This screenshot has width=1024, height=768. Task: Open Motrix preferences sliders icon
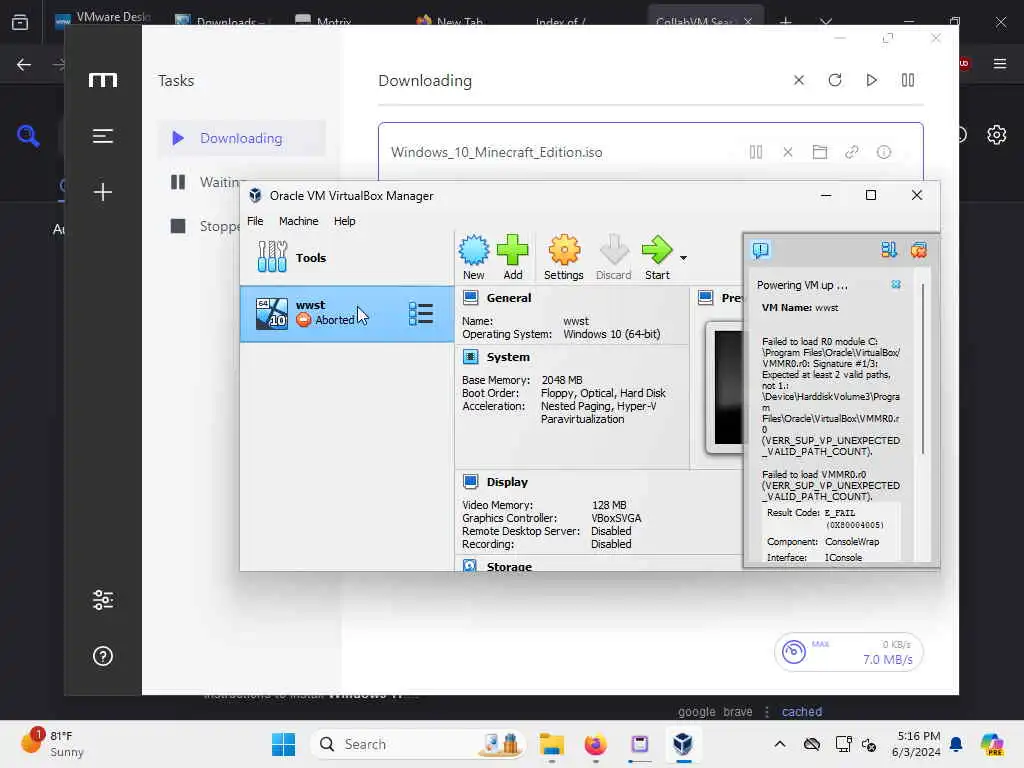point(103,600)
